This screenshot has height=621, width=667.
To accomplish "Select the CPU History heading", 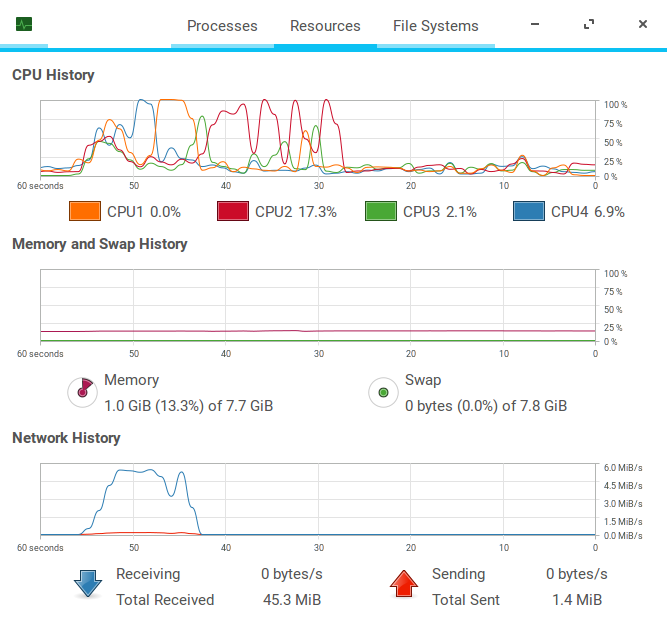I will [53, 75].
